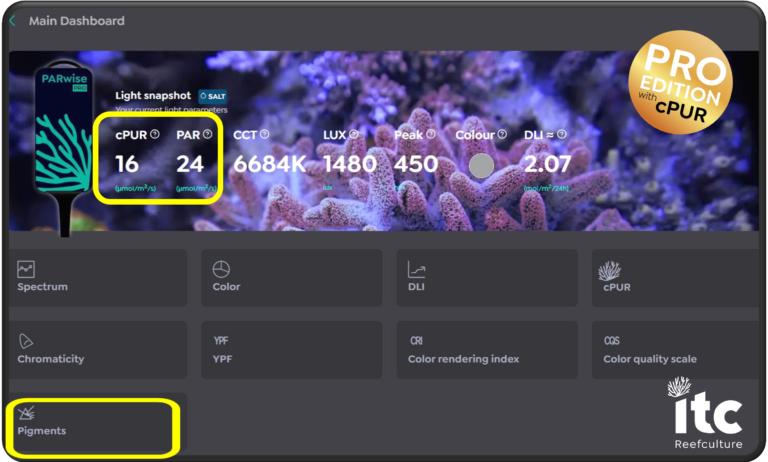This screenshot has height=462, width=768.
Task: Click the DLI value 2.07
Action: click(548, 164)
